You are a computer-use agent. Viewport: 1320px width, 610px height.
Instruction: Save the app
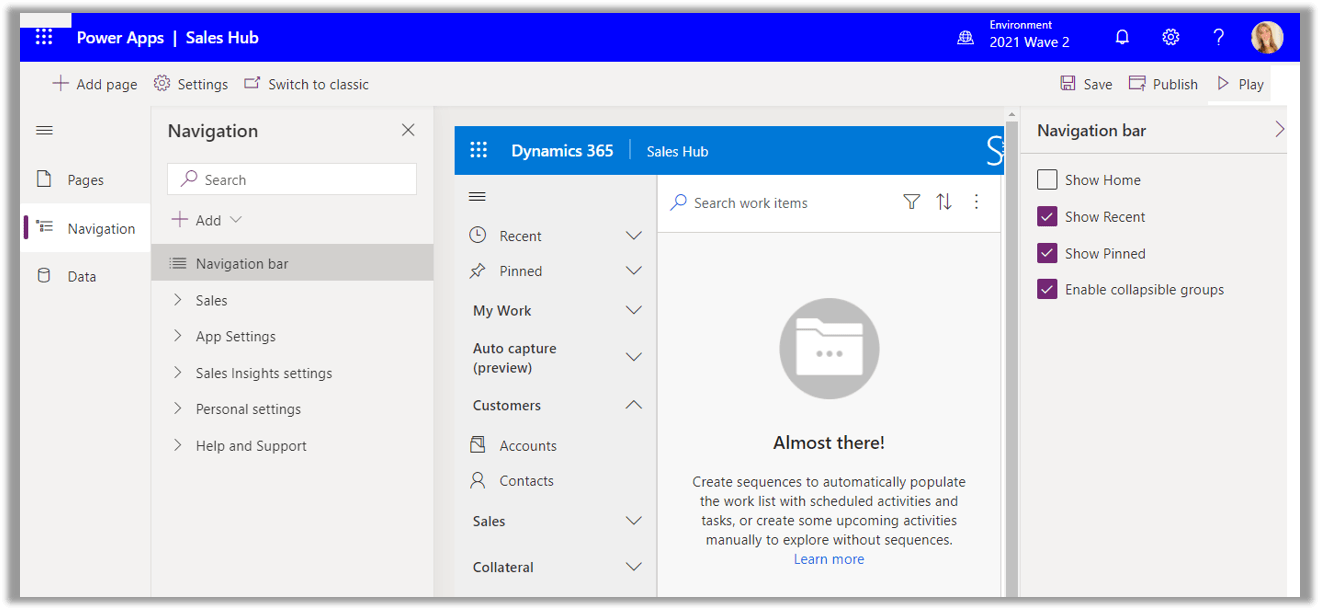pos(1086,84)
